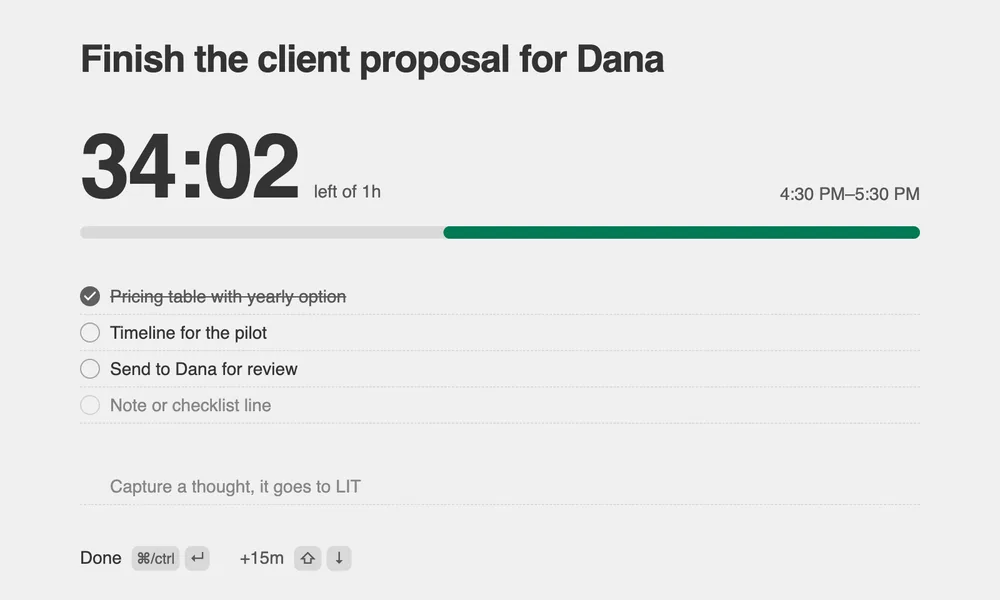Click the Done button
Viewport: 1000px width, 600px height.
pos(101,559)
